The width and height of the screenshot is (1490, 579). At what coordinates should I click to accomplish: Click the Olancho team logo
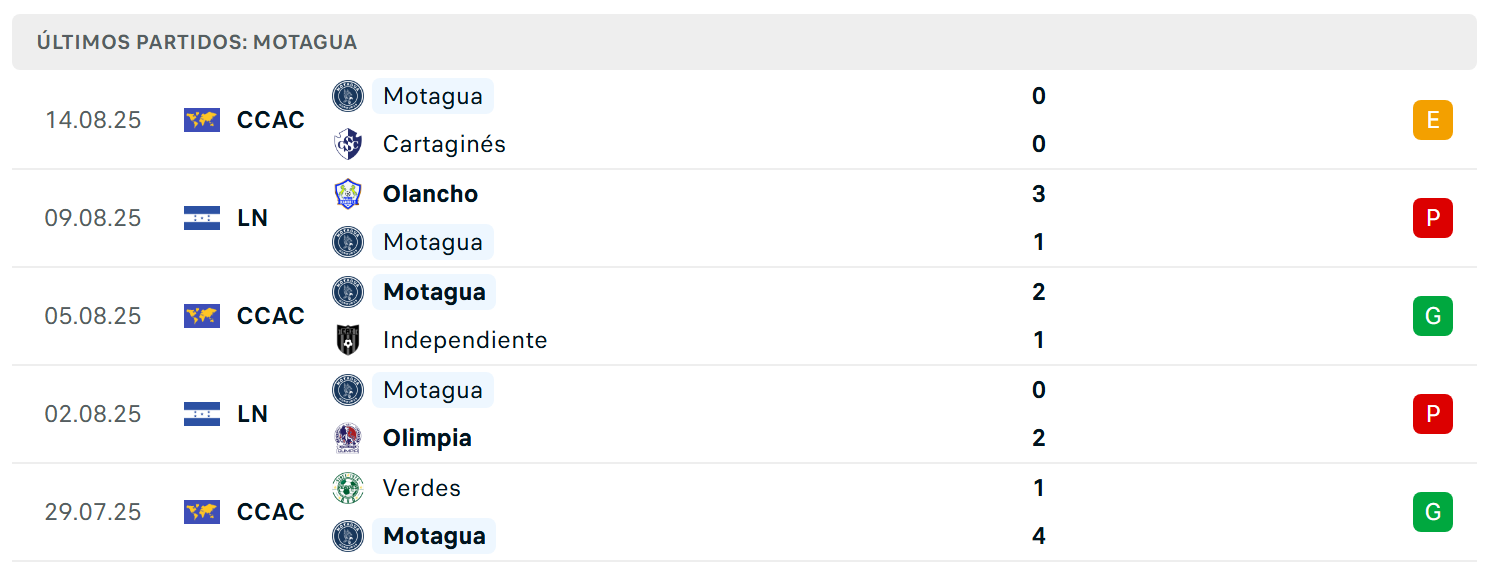[x=348, y=193]
